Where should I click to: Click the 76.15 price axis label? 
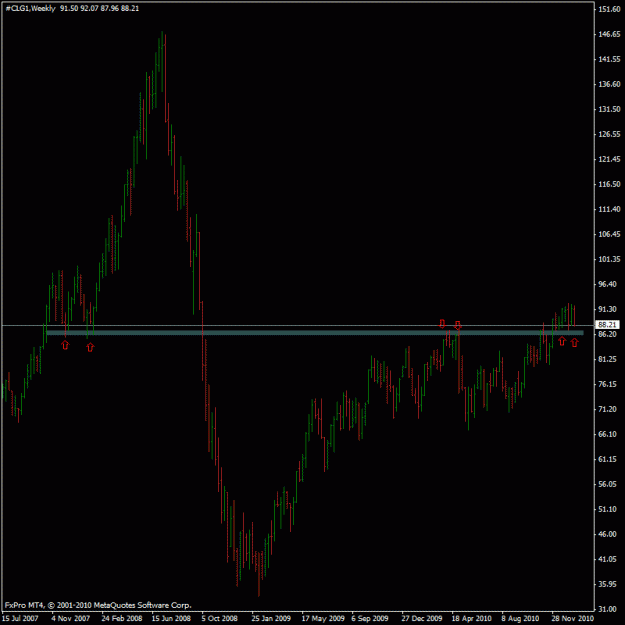(607, 384)
